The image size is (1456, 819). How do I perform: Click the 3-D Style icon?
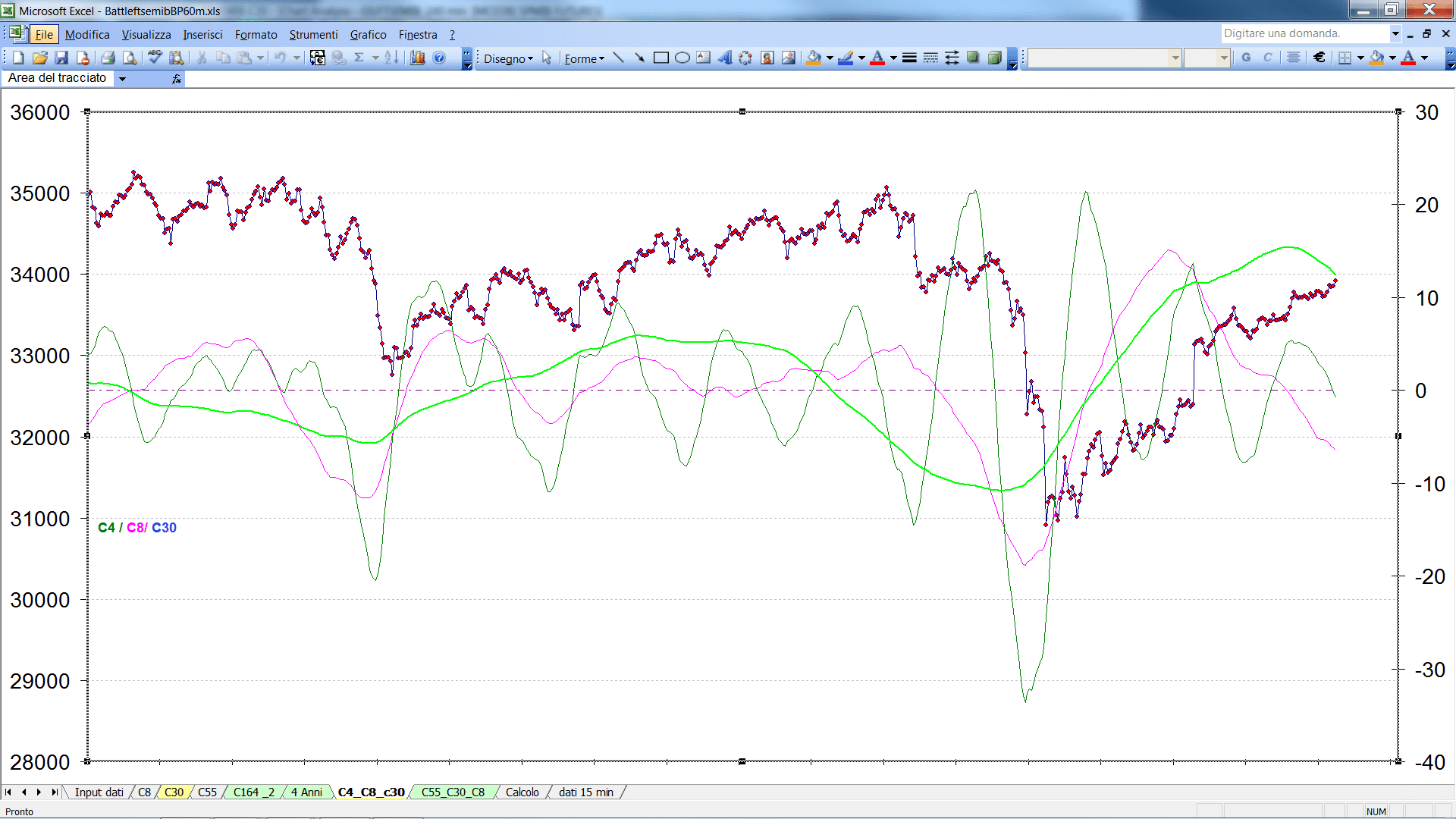click(x=994, y=58)
